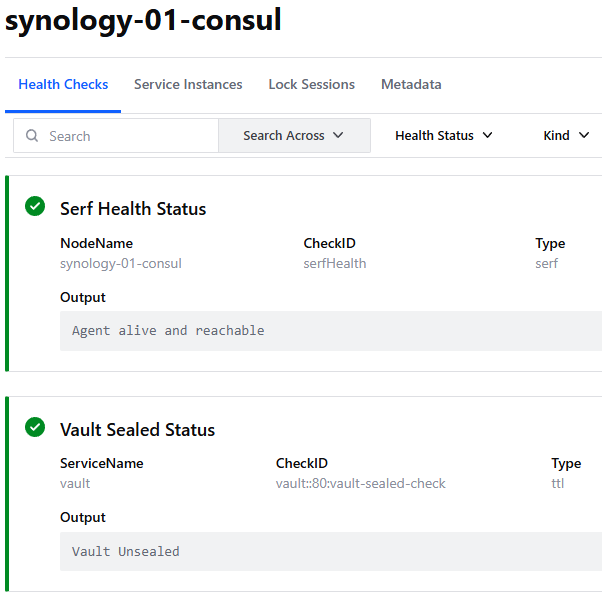Switch to the Health Checks tab
Viewport: 602px width, 600px height.
click(x=63, y=85)
